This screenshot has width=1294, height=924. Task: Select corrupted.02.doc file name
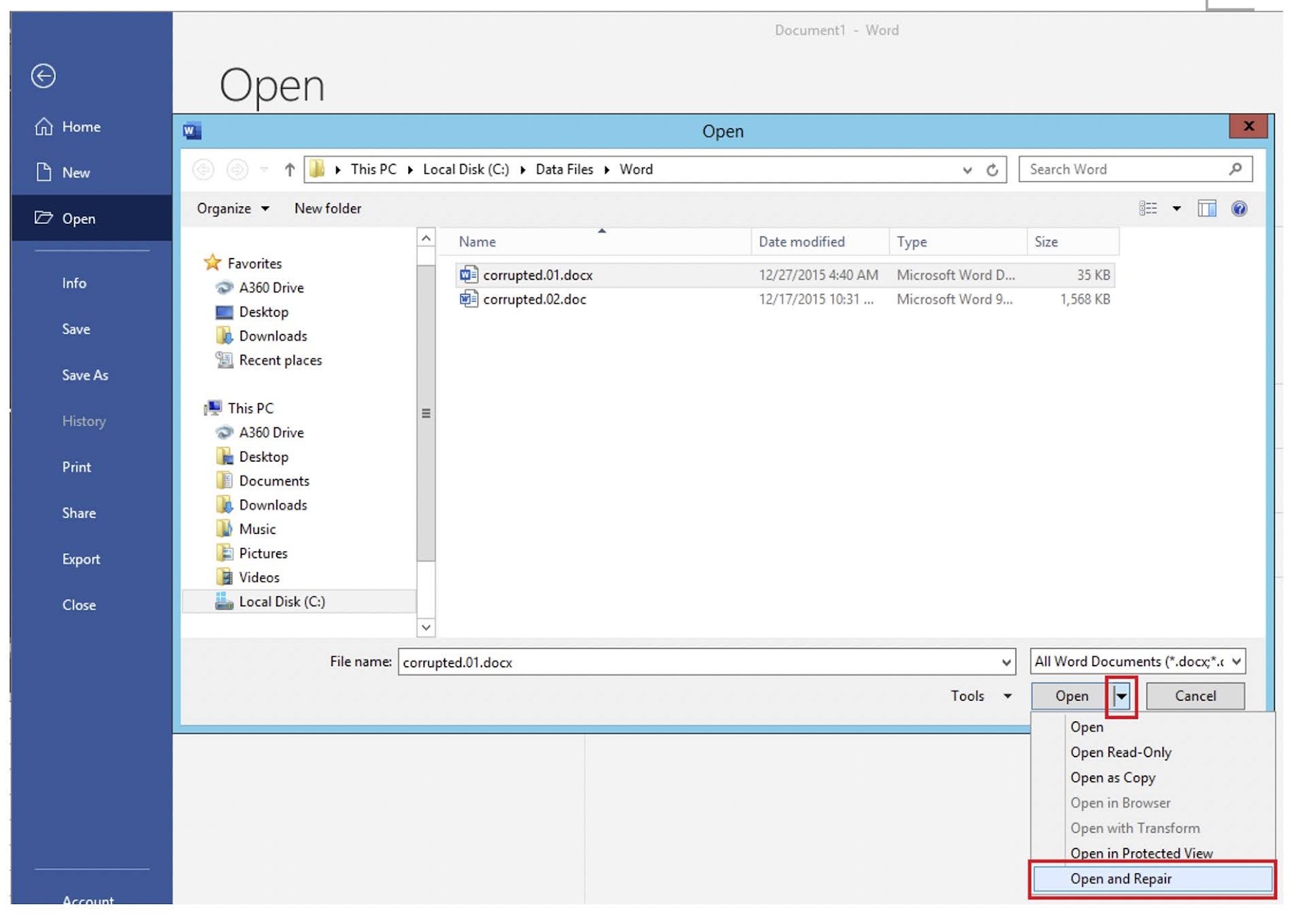coord(535,300)
